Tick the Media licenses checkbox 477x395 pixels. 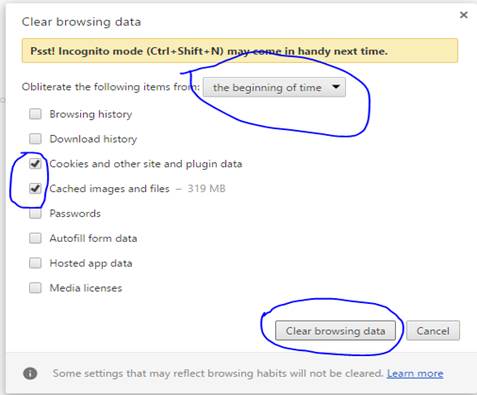pyautogui.click(x=35, y=288)
